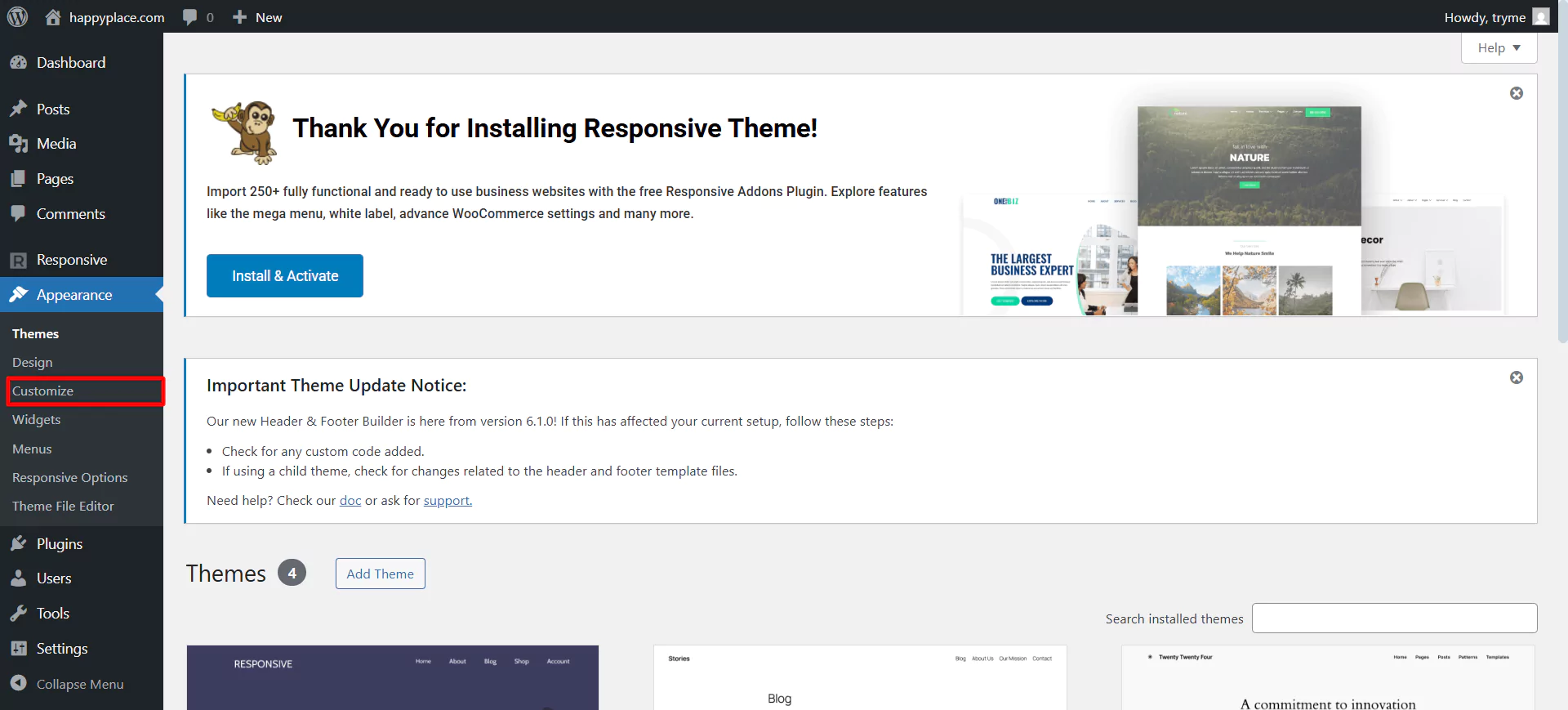Select the Stories Blog theme thumbnail

point(860,677)
